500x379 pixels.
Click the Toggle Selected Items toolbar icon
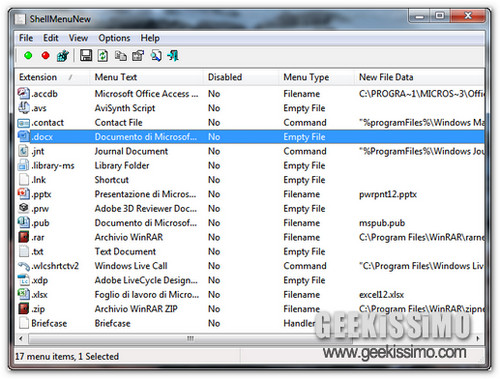click(x=63, y=56)
